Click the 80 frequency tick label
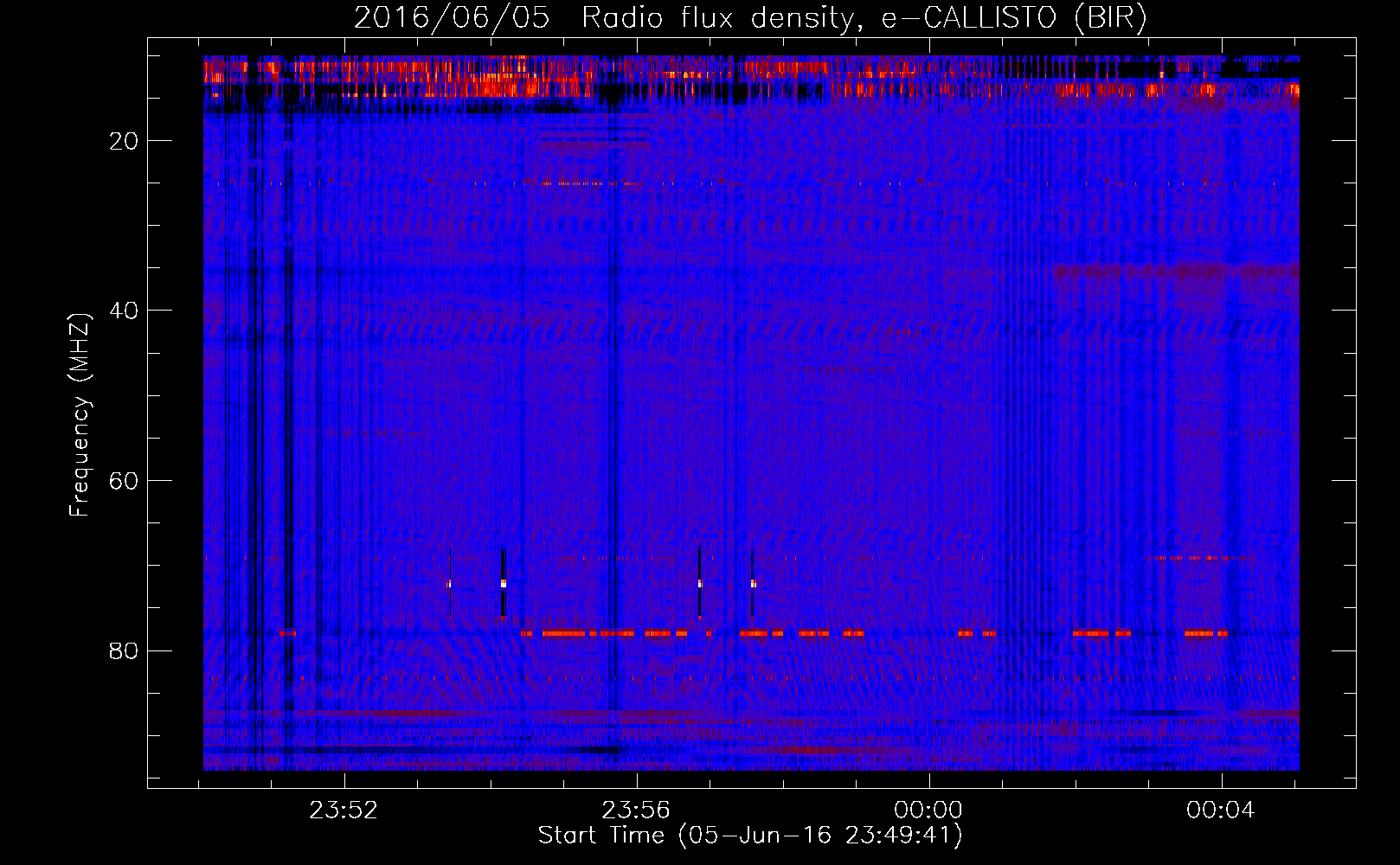 124,650
